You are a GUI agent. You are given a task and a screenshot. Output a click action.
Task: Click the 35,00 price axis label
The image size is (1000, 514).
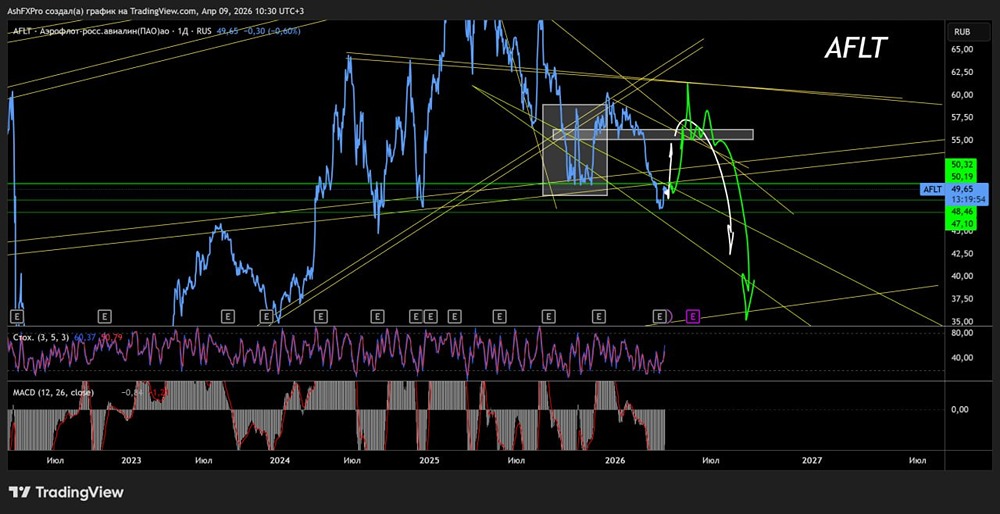[x=962, y=321]
